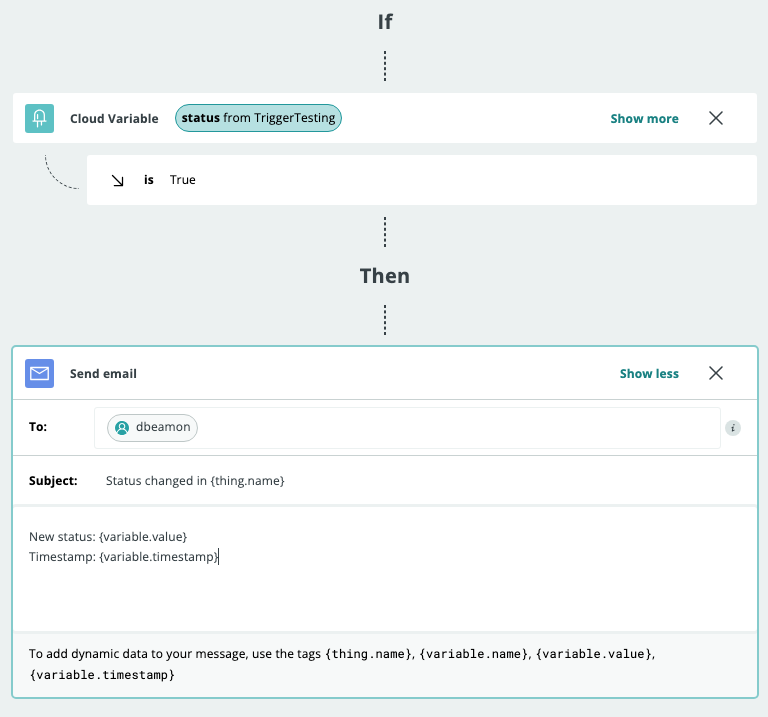The width and height of the screenshot is (768, 717).
Task: Click the 'New status: {variable.value}' line
Action: click(108, 537)
